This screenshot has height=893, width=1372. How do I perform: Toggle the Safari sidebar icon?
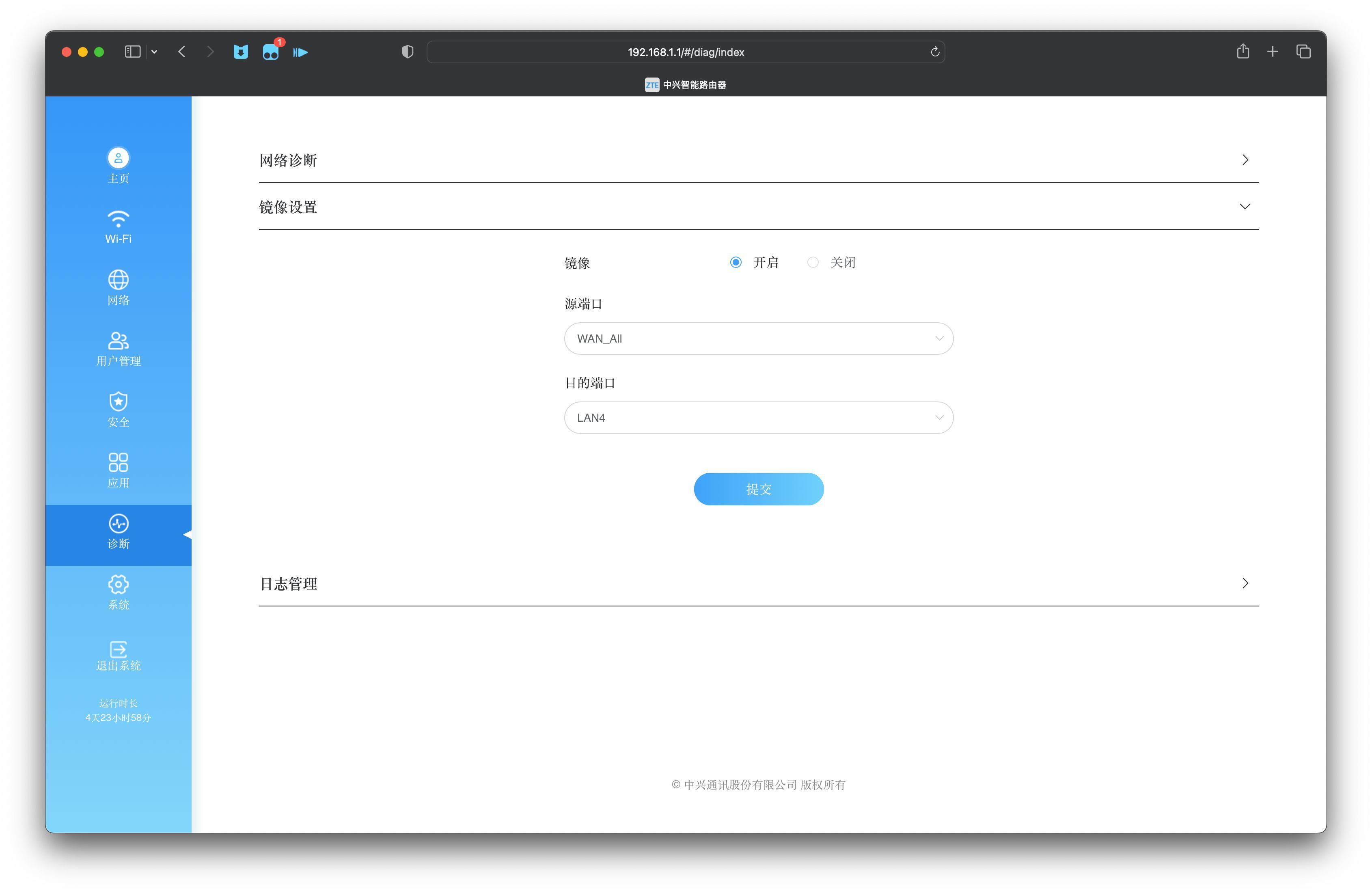pyautogui.click(x=133, y=52)
